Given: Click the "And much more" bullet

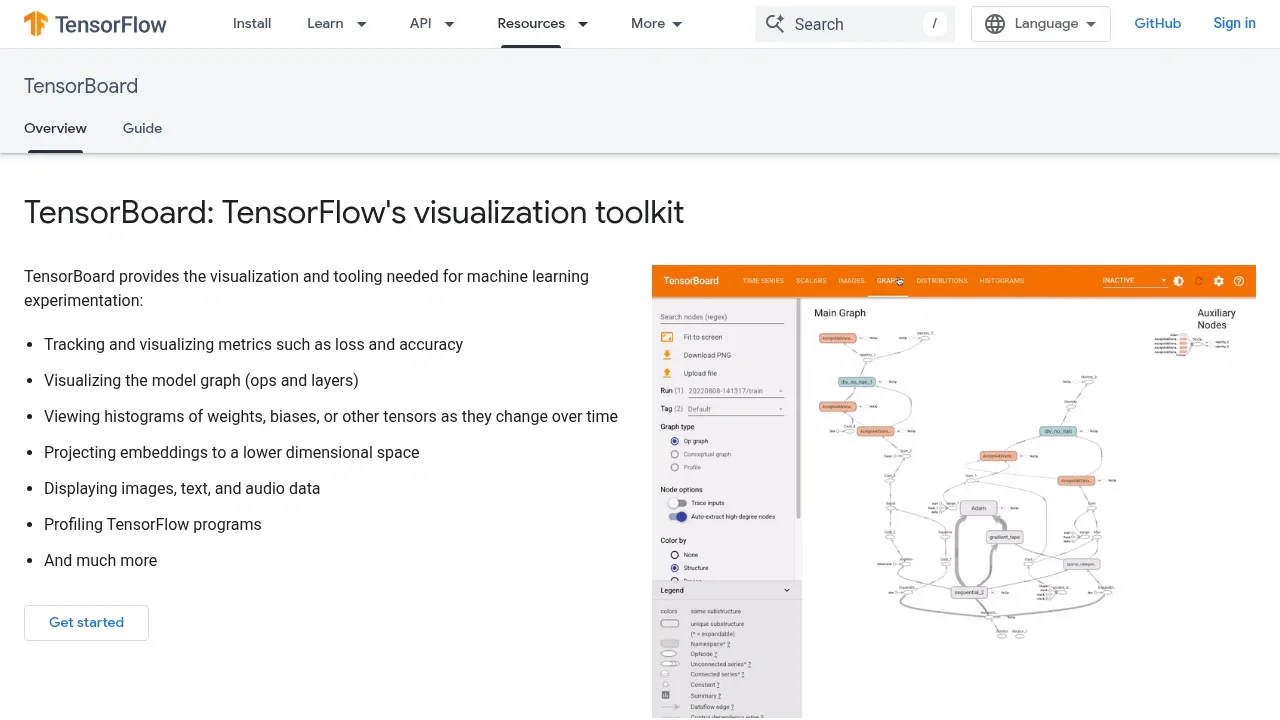Looking at the screenshot, I should pos(100,560).
